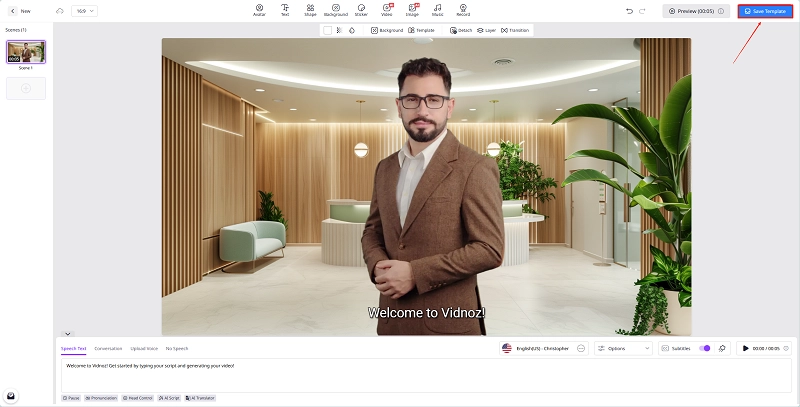The width and height of the screenshot is (800, 407).
Task: Click the Preview (00:05) button
Action: pyautogui.click(x=696, y=11)
